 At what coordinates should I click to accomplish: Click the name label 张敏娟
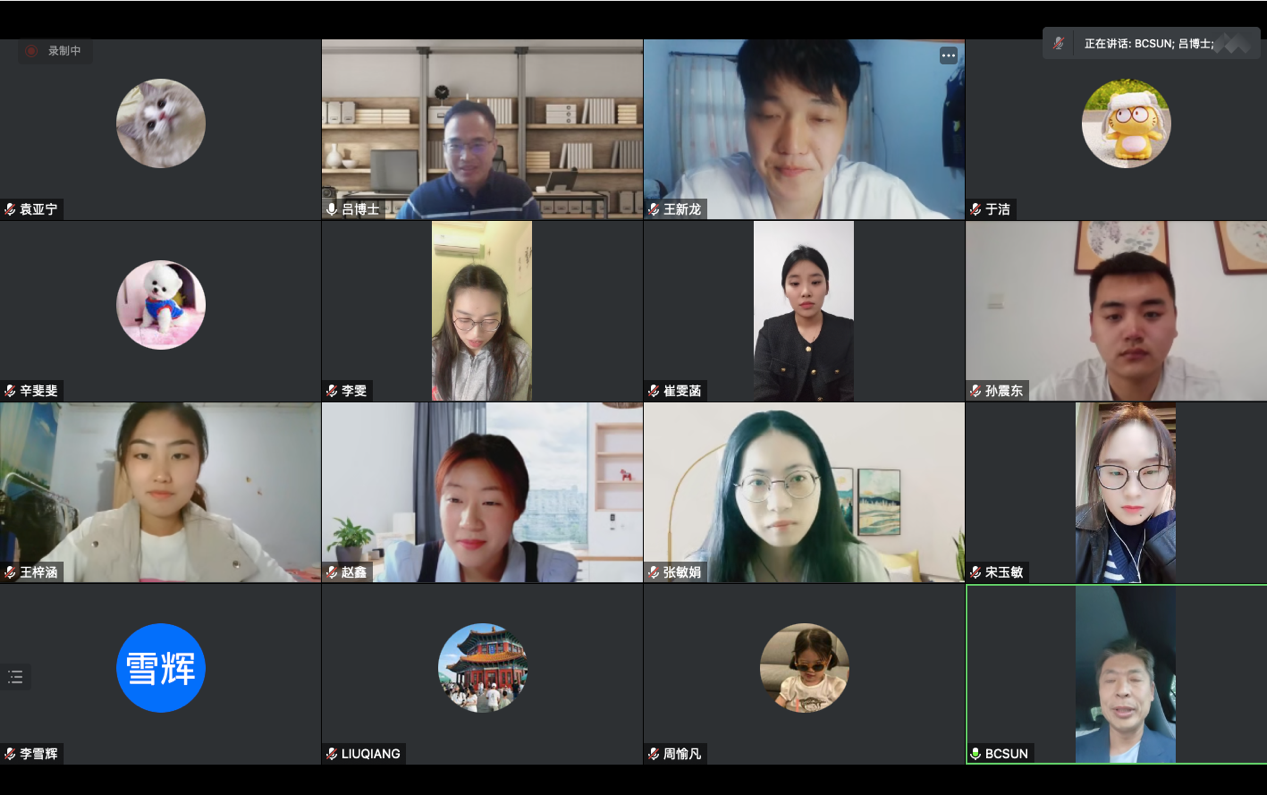pos(682,572)
